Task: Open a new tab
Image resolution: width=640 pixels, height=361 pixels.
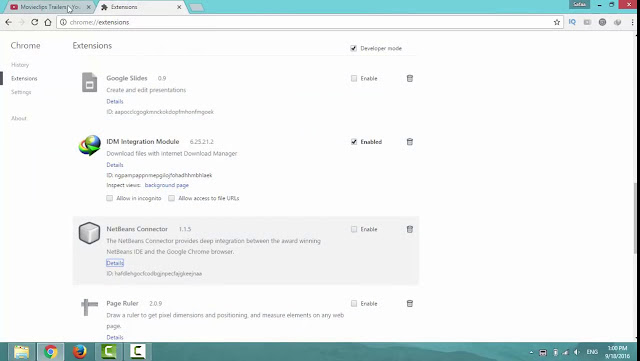Action: tap(197, 7)
